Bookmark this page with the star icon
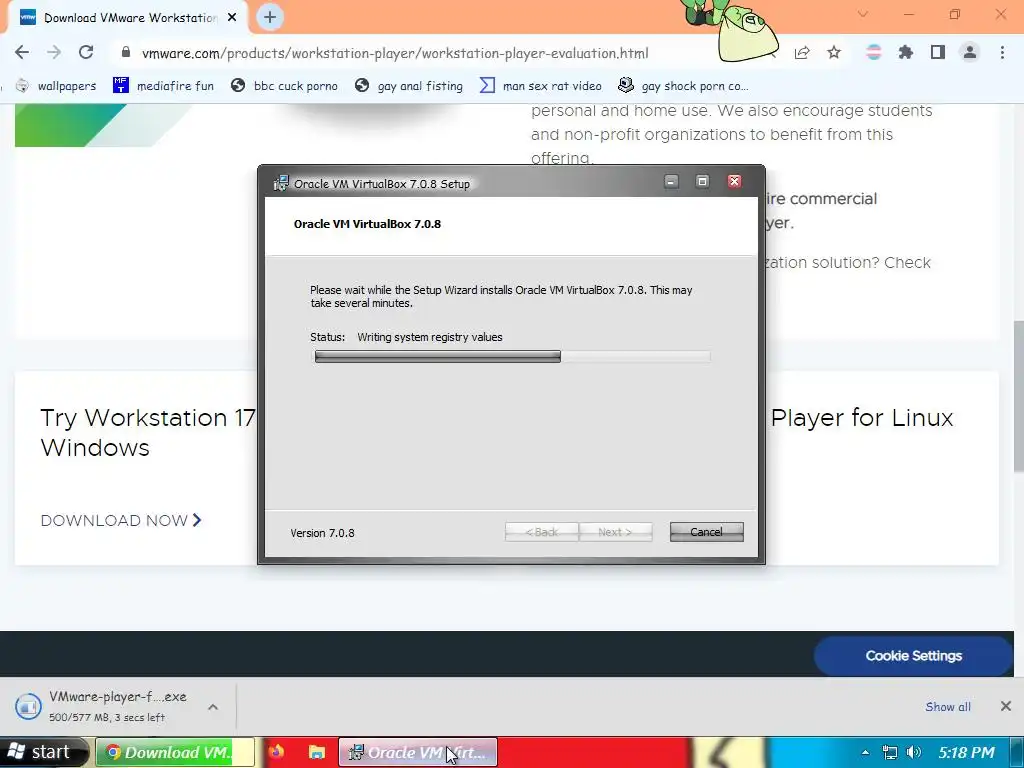Viewport: 1024px width, 768px height. coord(834,52)
